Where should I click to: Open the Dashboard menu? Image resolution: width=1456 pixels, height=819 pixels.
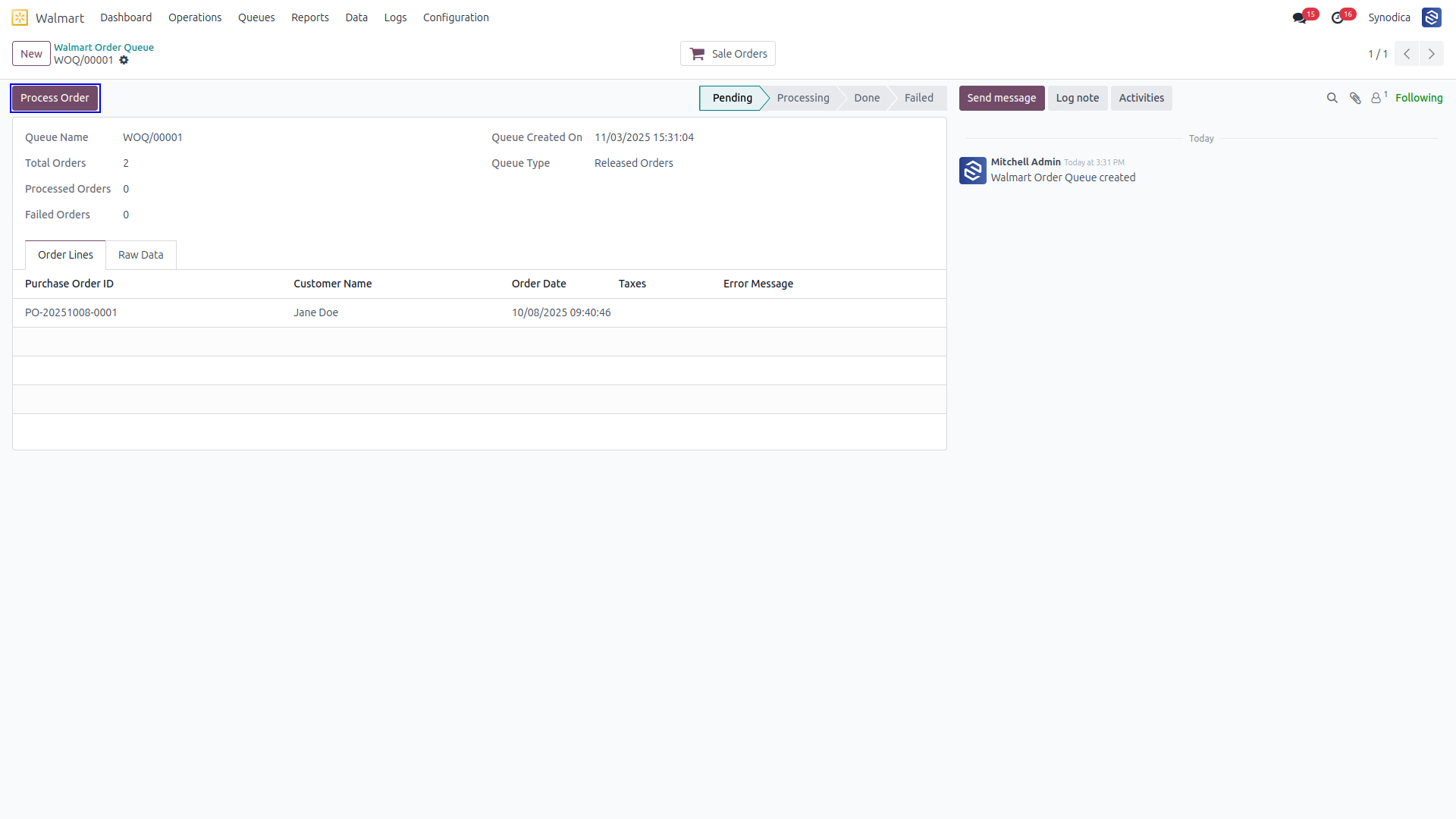[126, 17]
